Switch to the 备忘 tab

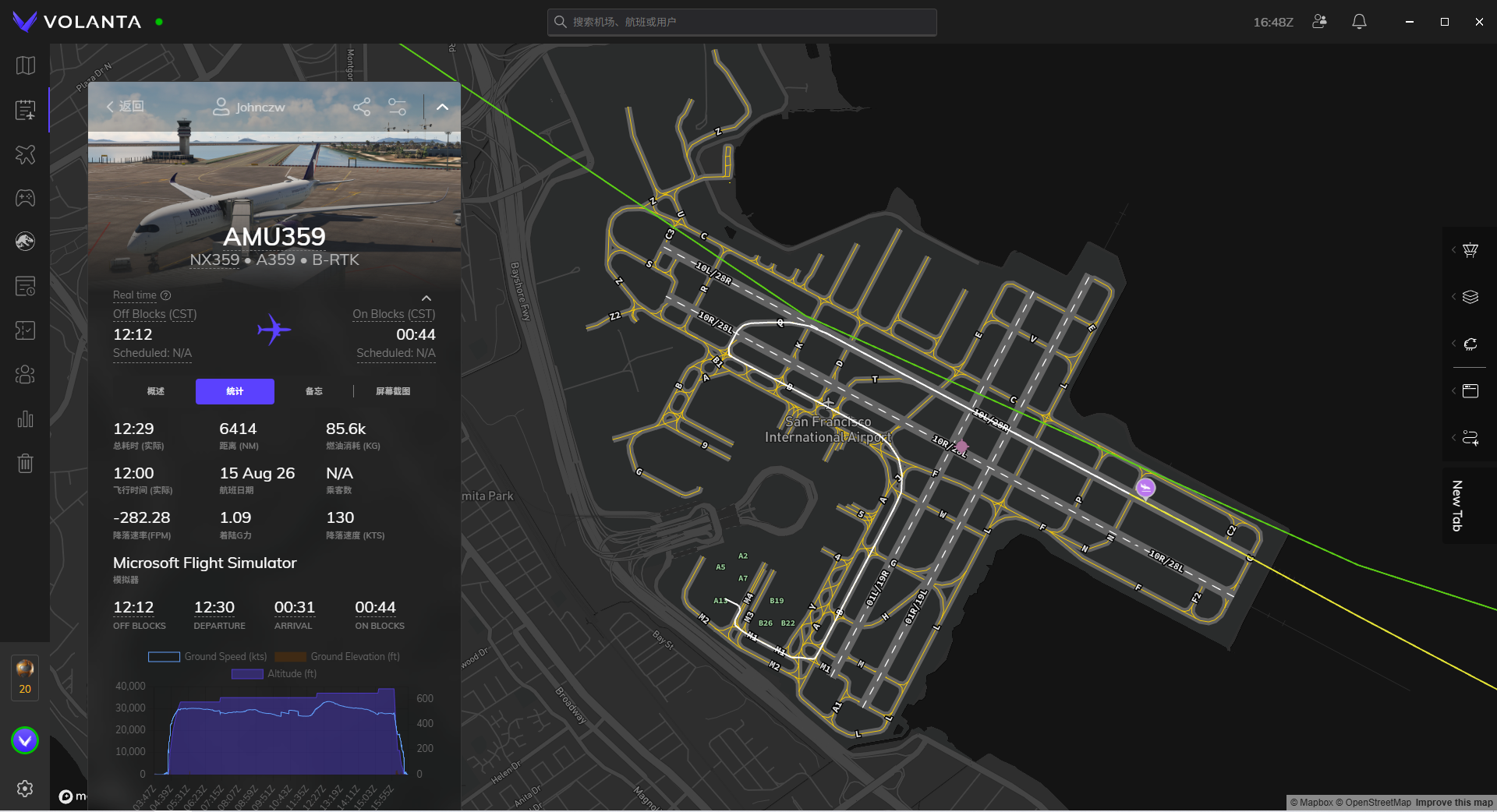point(313,391)
